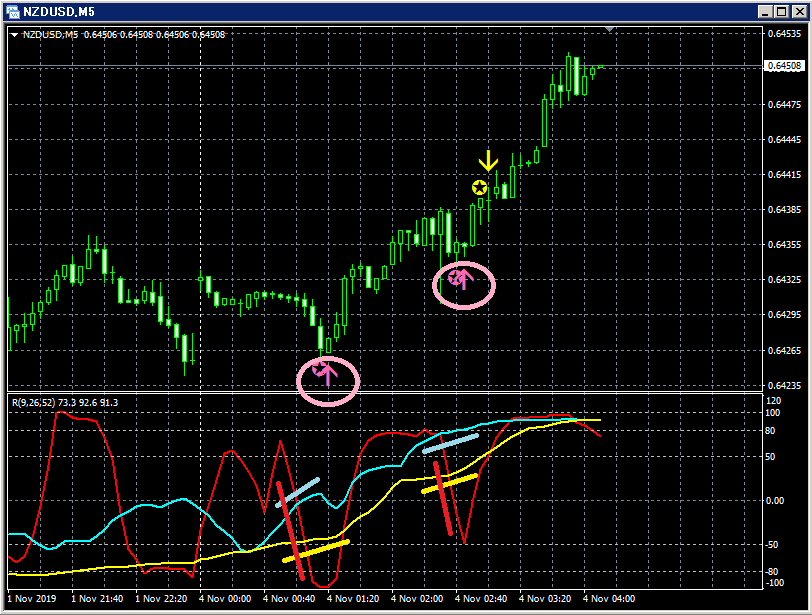Click indicator scale value 50
This screenshot has width=812, height=615.
click(771, 457)
